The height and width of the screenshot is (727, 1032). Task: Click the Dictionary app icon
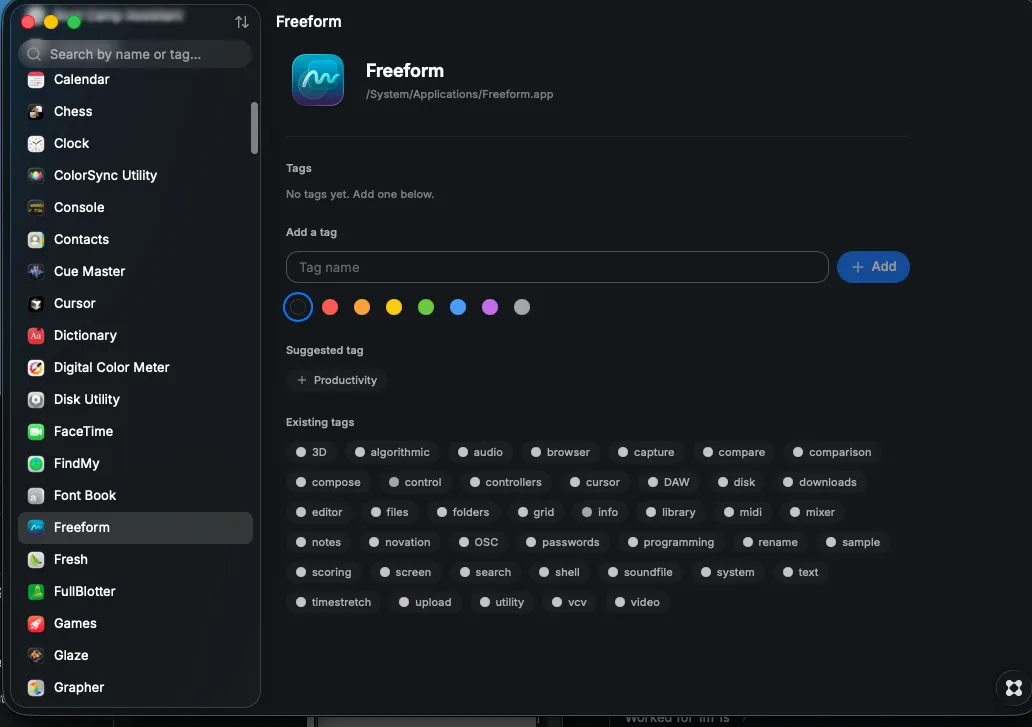point(36,336)
